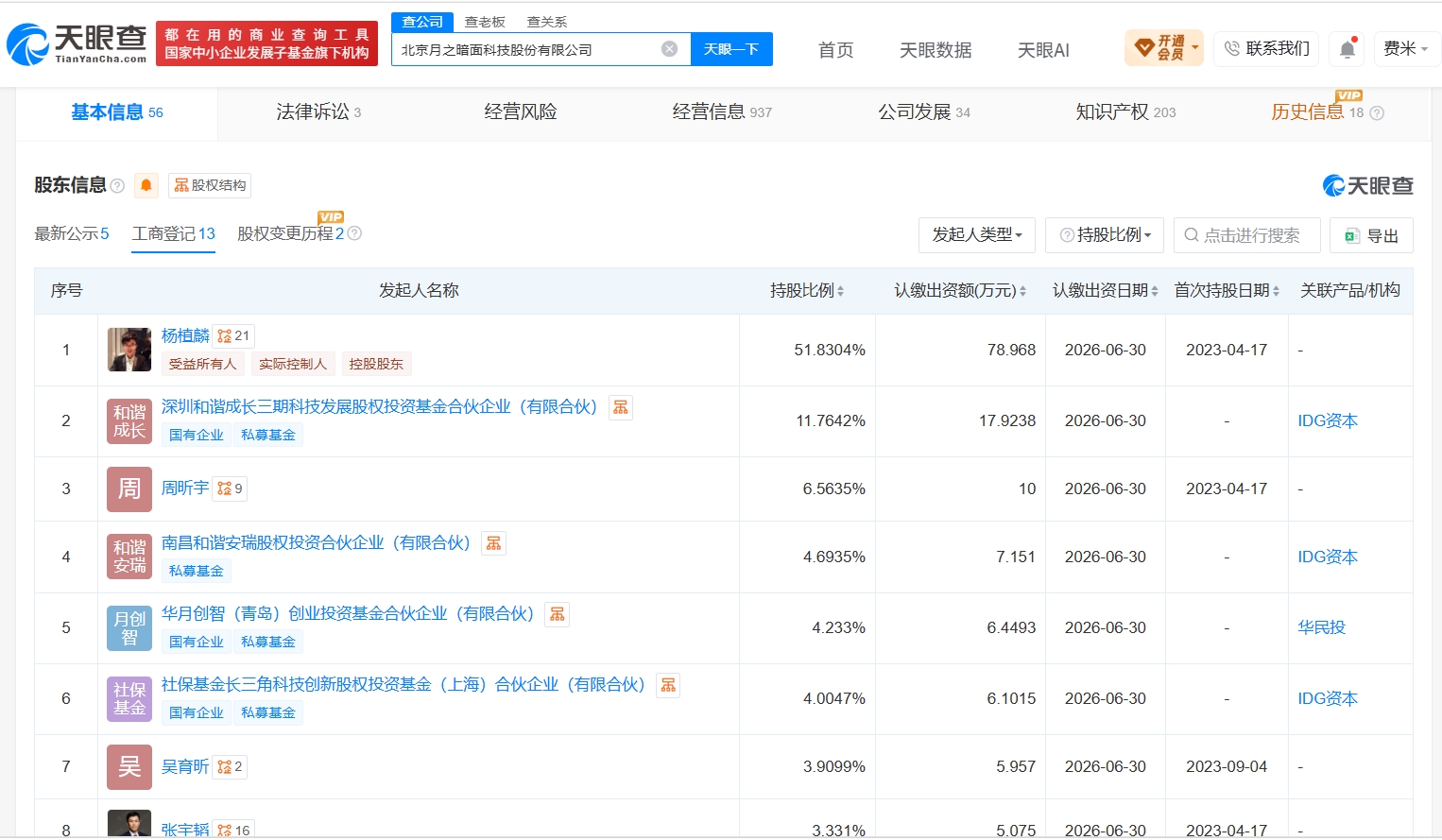Open equity chart icon for 南昌和谐安瑞
Image resolution: width=1442 pixels, height=840 pixels.
pyautogui.click(x=493, y=543)
